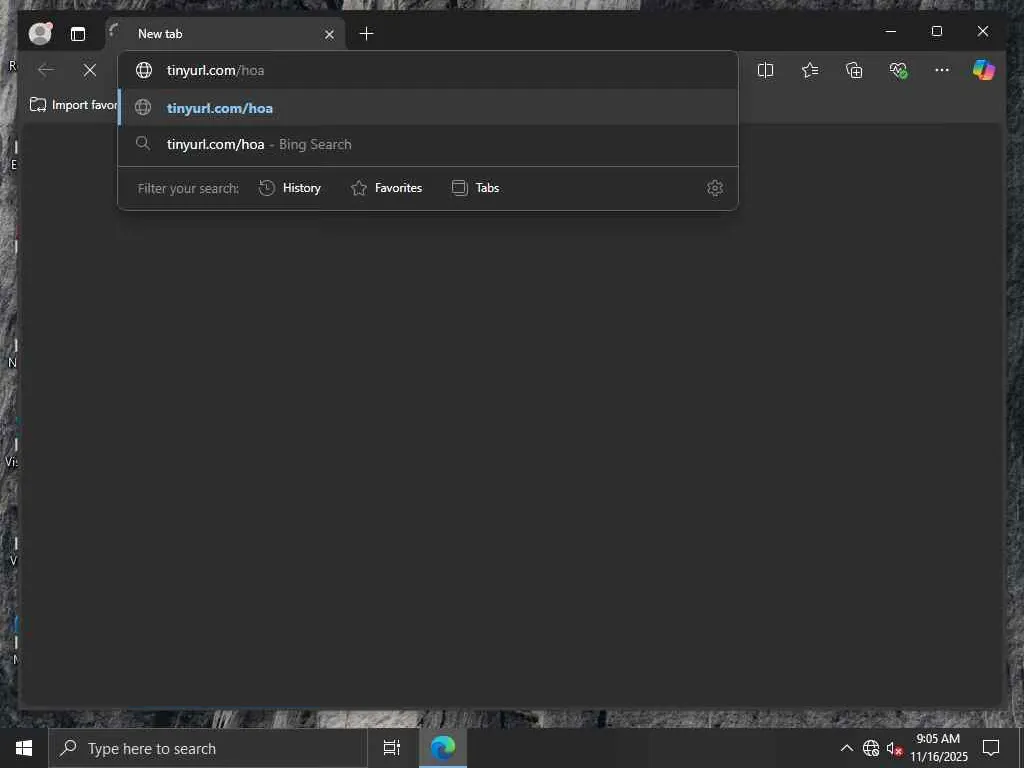The width and height of the screenshot is (1024, 768).
Task: Show hidden system tray icons
Action: pyautogui.click(x=846, y=748)
